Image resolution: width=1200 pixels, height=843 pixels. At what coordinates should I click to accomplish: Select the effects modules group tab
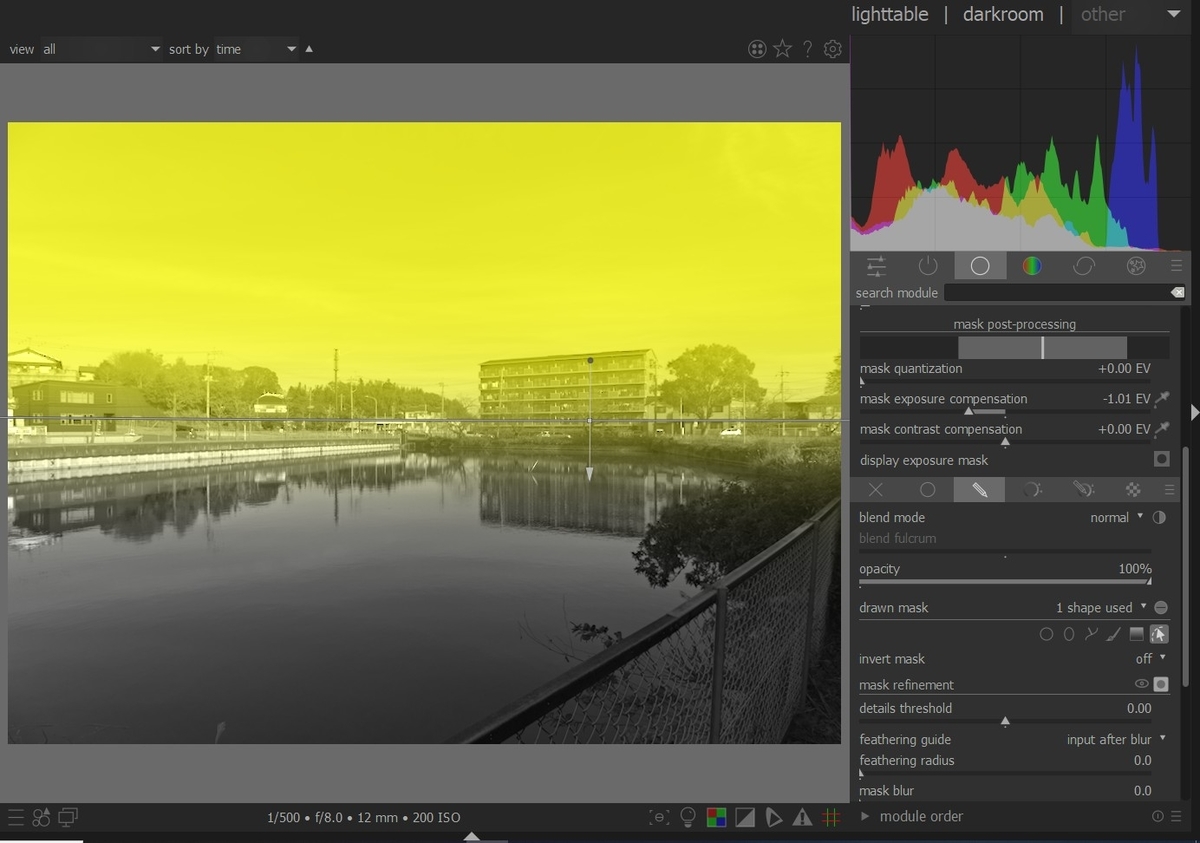pyautogui.click(x=1136, y=266)
